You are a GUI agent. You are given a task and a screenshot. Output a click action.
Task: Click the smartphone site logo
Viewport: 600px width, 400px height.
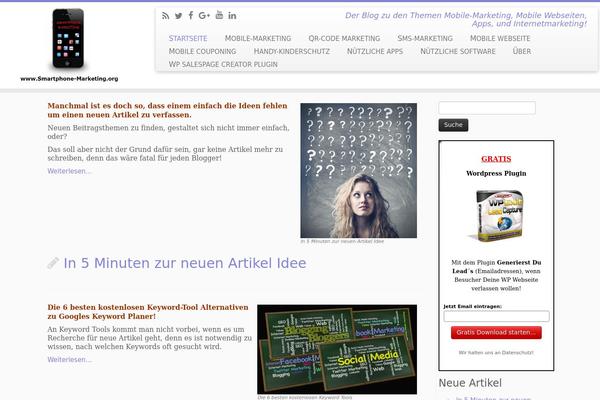pyautogui.click(x=68, y=39)
